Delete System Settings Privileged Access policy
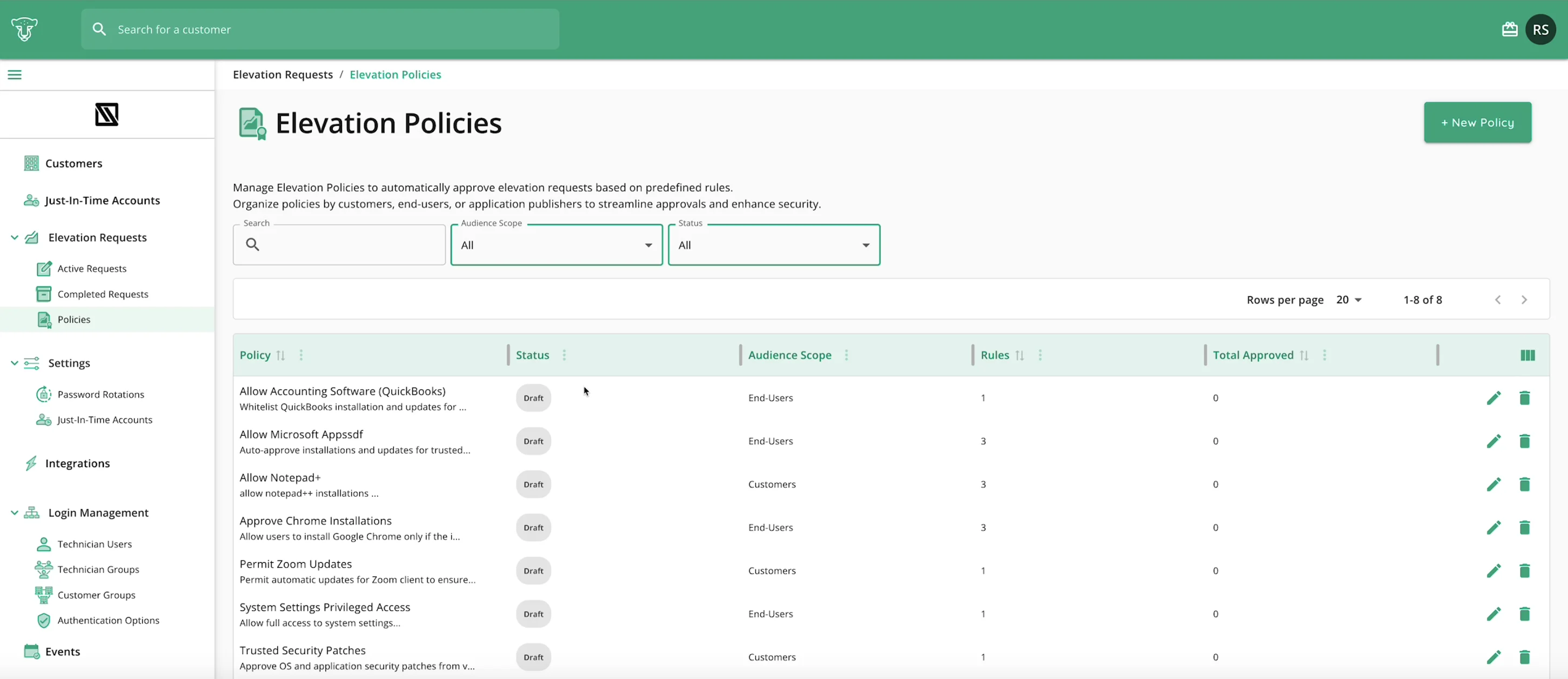The image size is (1568, 679). tap(1524, 614)
